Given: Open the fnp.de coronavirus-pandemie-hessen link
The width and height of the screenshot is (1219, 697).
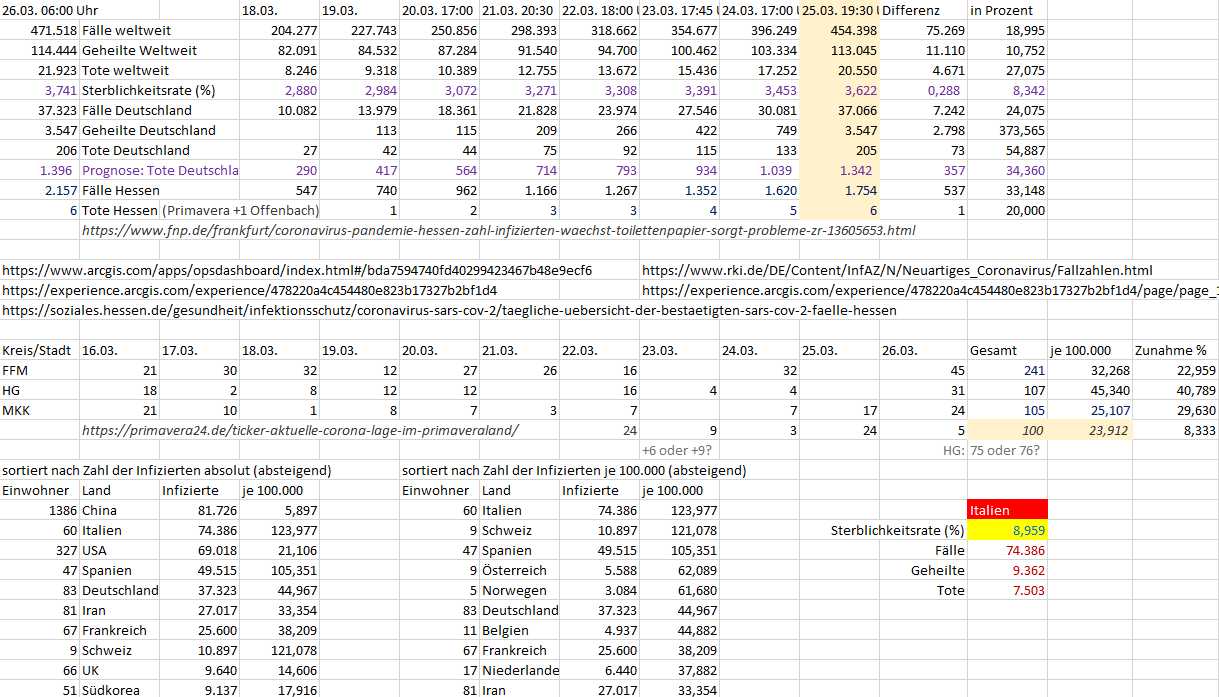Looking at the screenshot, I should [498, 230].
